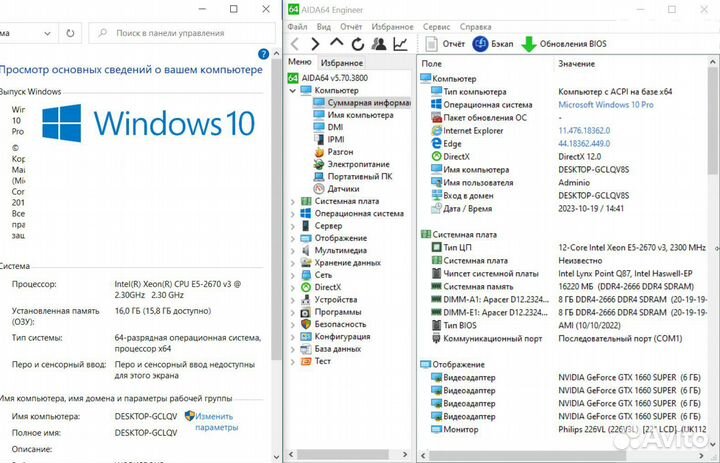This screenshot has width=720, height=463.
Task: Open the Избранное menu in menu bar
Action: coord(393,27)
